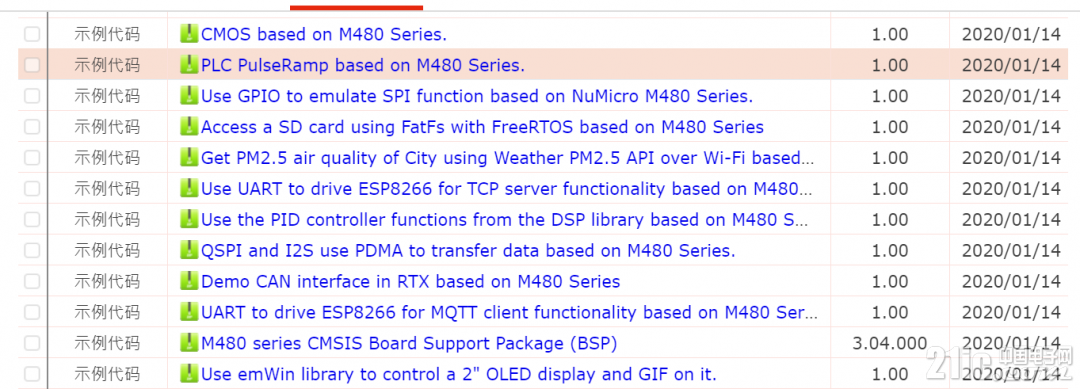Check the box on the PLC PulseRamp row
This screenshot has width=1080, height=389.
(x=32, y=65)
